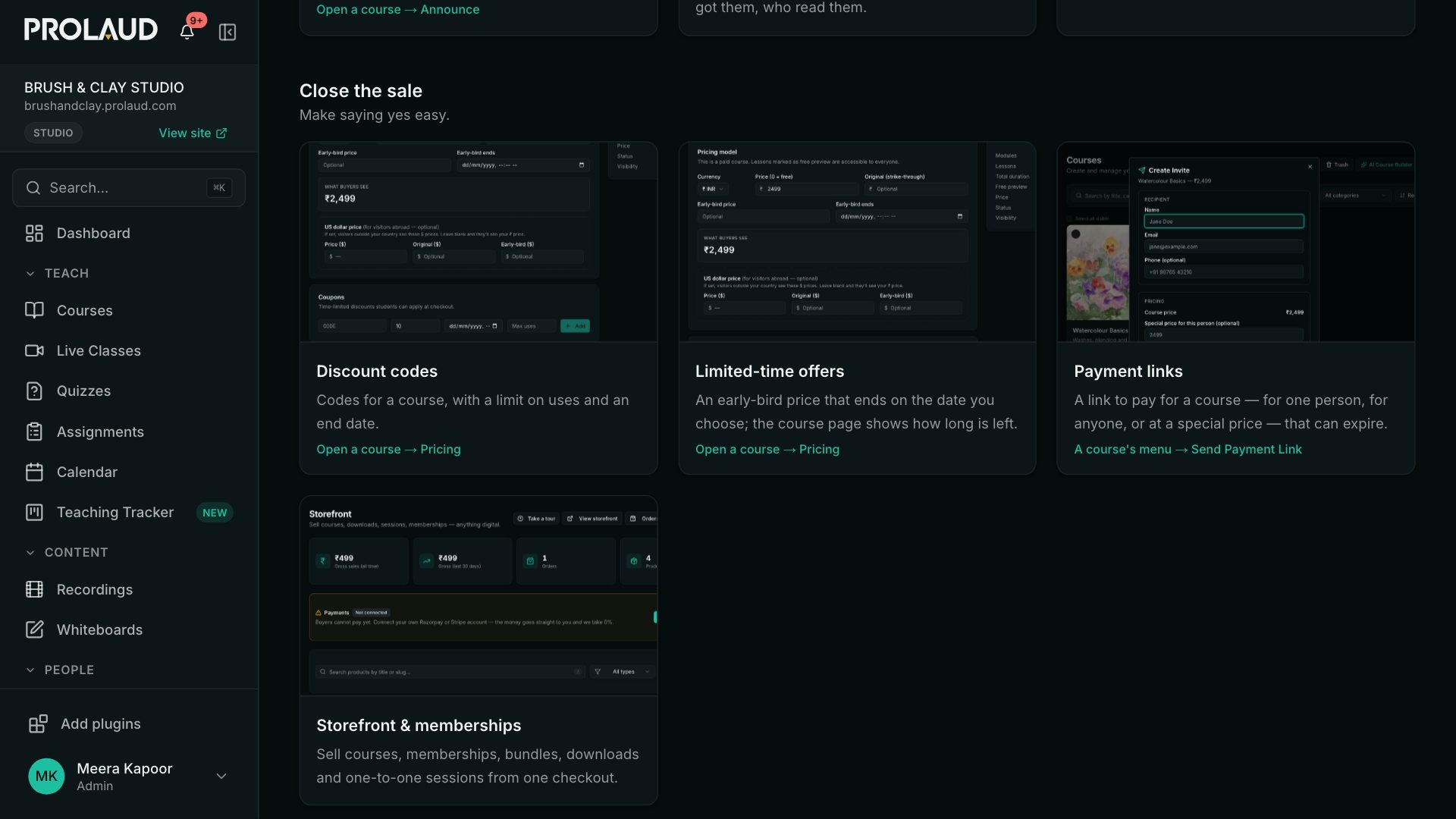Viewport: 1456px width, 819px height.
Task: Click the Add plugins icon
Action: (x=38, y=723)
